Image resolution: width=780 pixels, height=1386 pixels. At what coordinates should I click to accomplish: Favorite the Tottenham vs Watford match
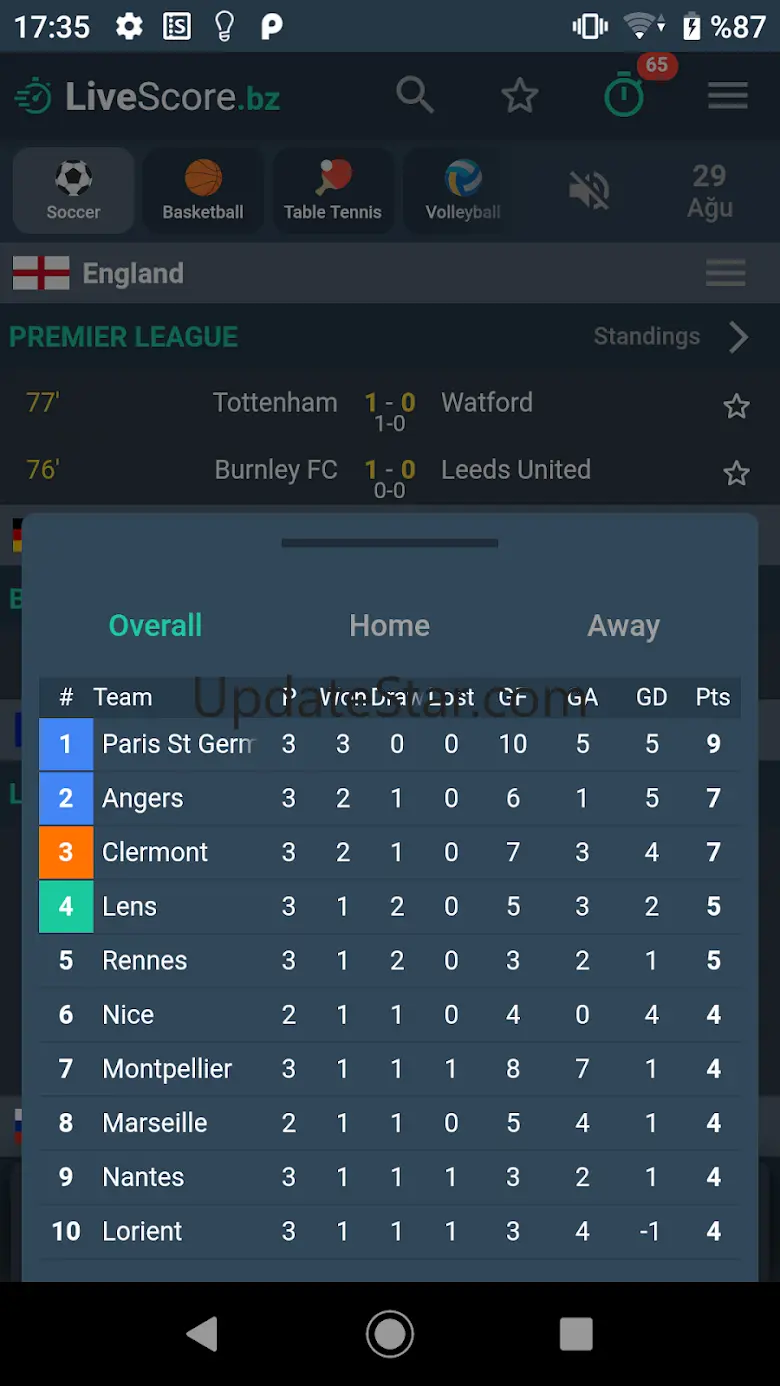pos(736,406)
